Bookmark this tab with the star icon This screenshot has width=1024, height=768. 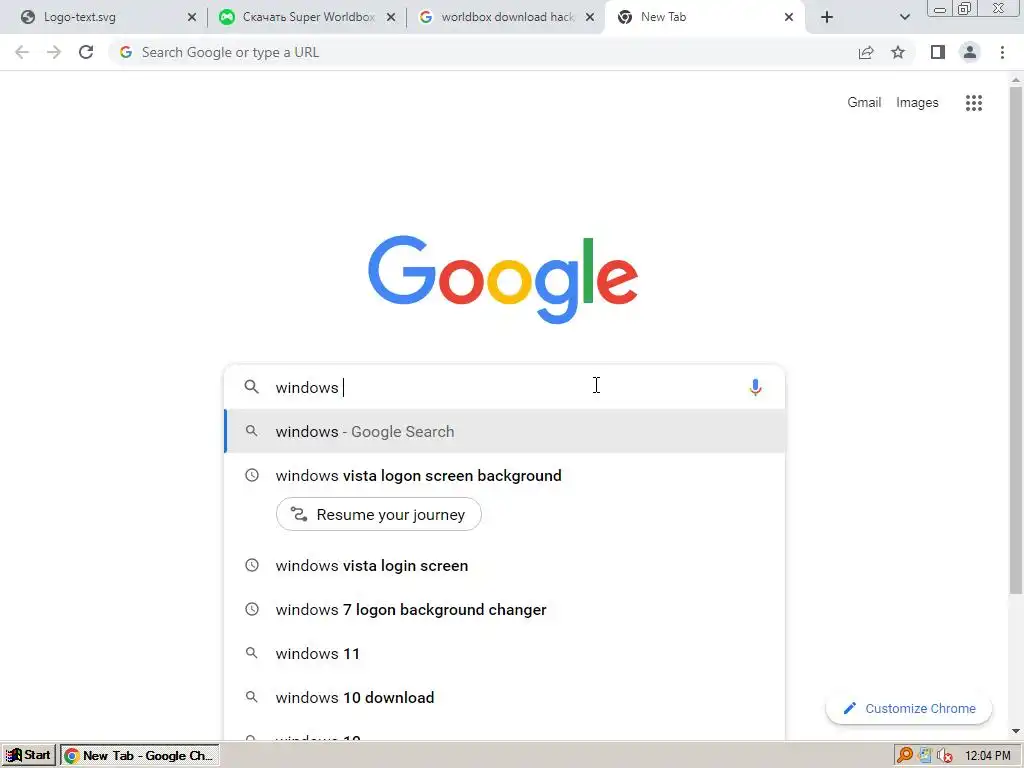point(898,52)
